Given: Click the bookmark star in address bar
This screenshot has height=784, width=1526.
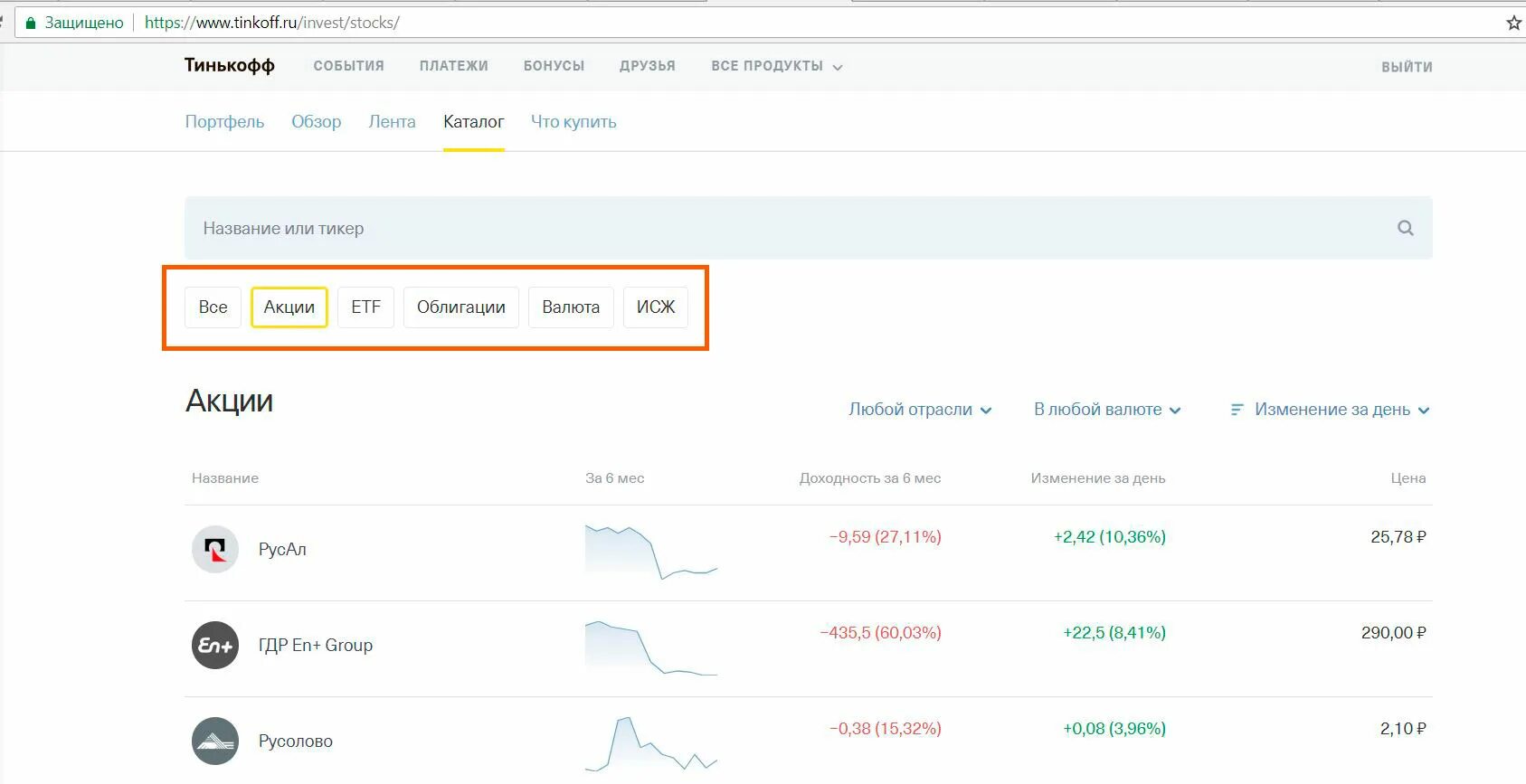Looking at the screenshot, I should [1513, 23].
